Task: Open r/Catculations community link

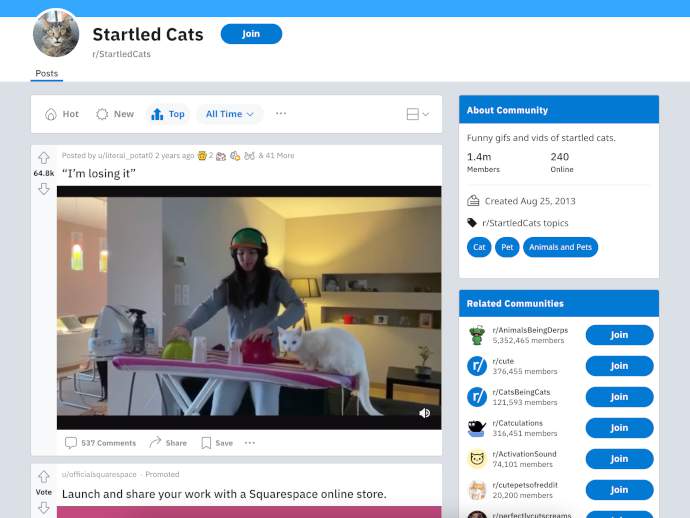Action: [518, 423]
